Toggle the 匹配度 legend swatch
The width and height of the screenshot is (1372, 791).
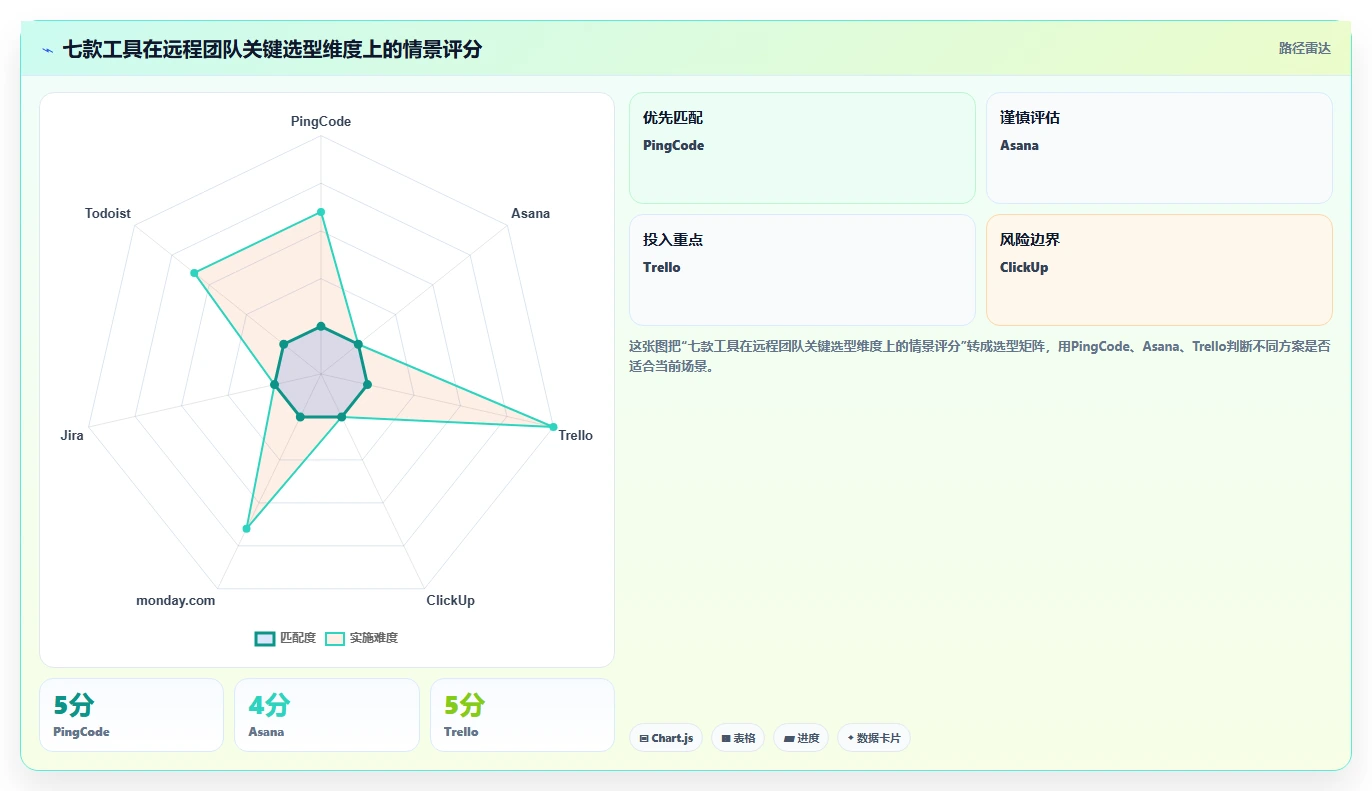[265, 639]
